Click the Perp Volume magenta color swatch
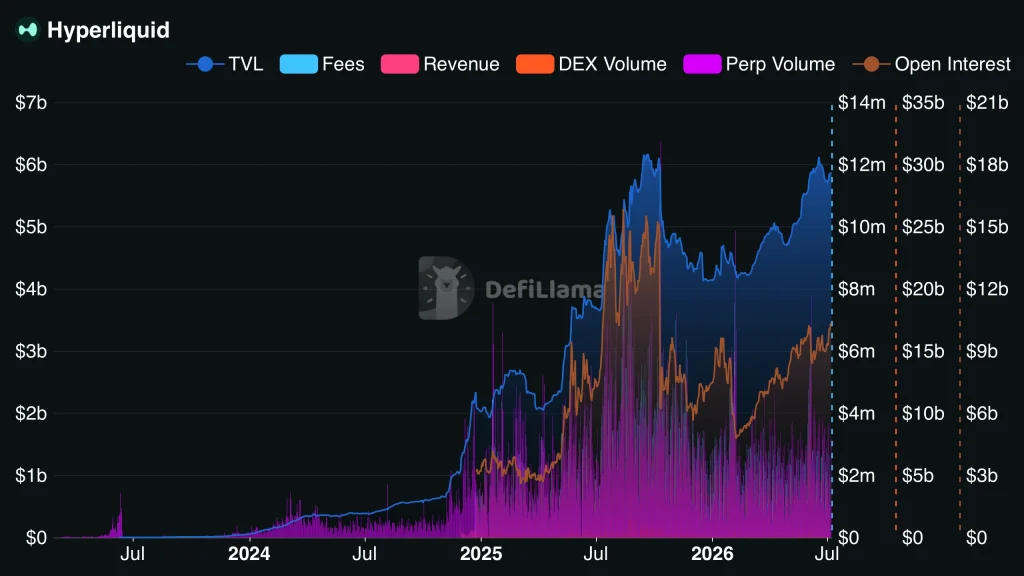 point(702,64)
